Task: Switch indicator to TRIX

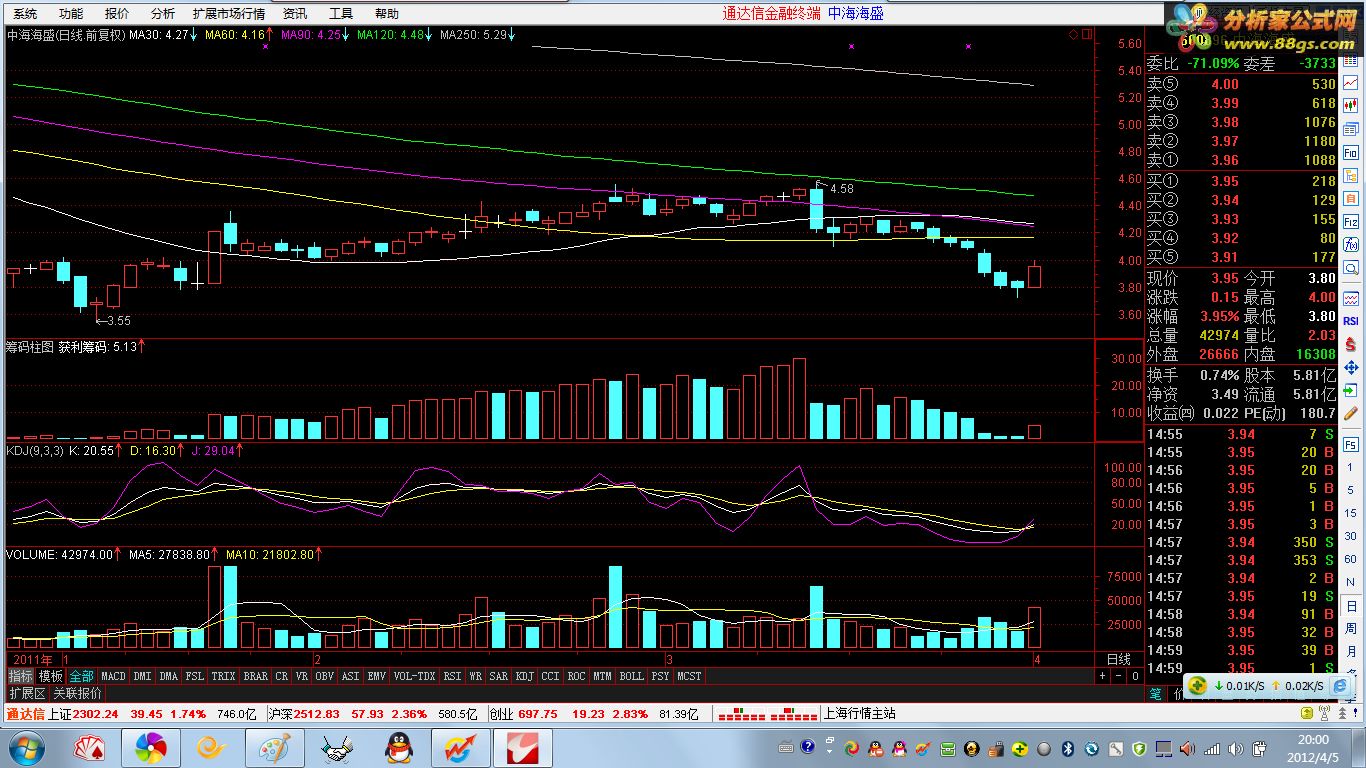Action: (223, 676)
